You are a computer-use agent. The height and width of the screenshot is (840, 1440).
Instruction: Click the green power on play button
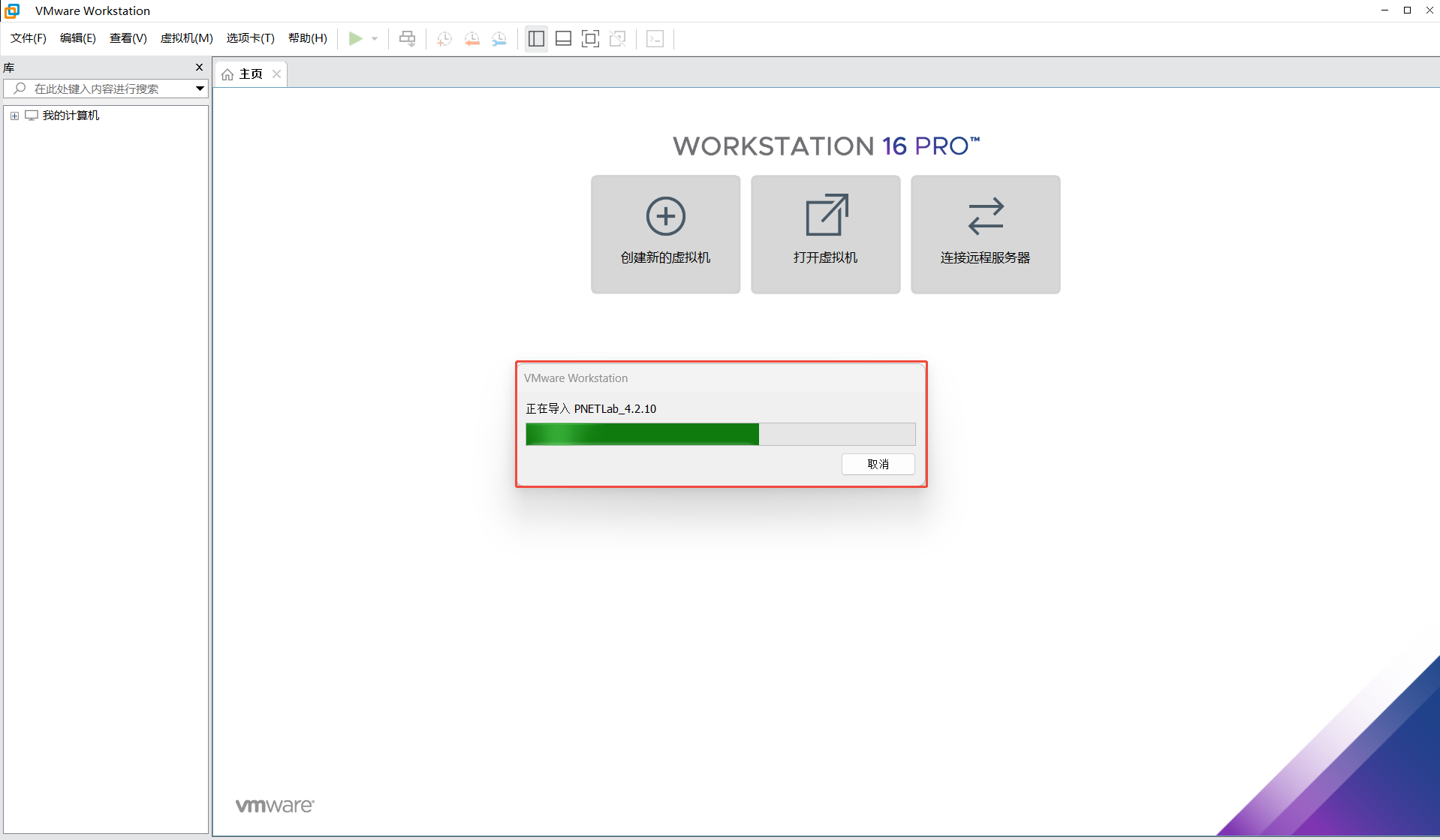point(356,38)
